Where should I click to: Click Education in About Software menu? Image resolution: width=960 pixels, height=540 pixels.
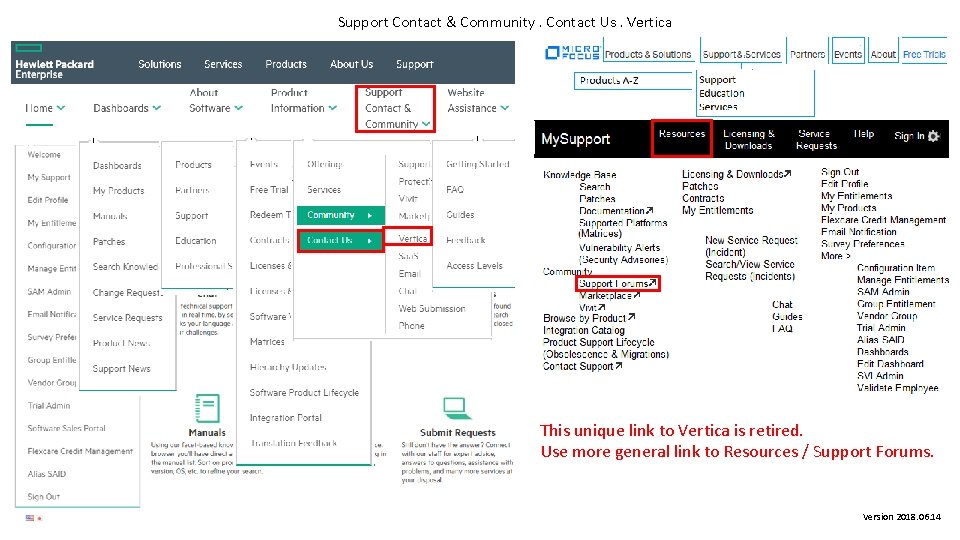195,241
